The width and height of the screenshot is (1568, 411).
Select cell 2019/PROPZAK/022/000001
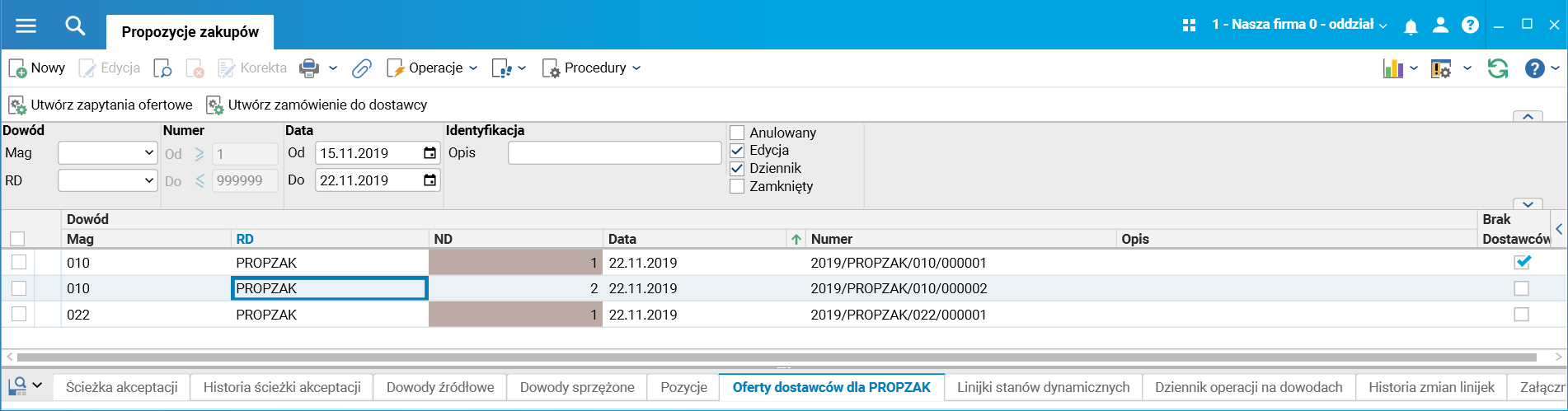pyautogui.click(x=961, y=315)
